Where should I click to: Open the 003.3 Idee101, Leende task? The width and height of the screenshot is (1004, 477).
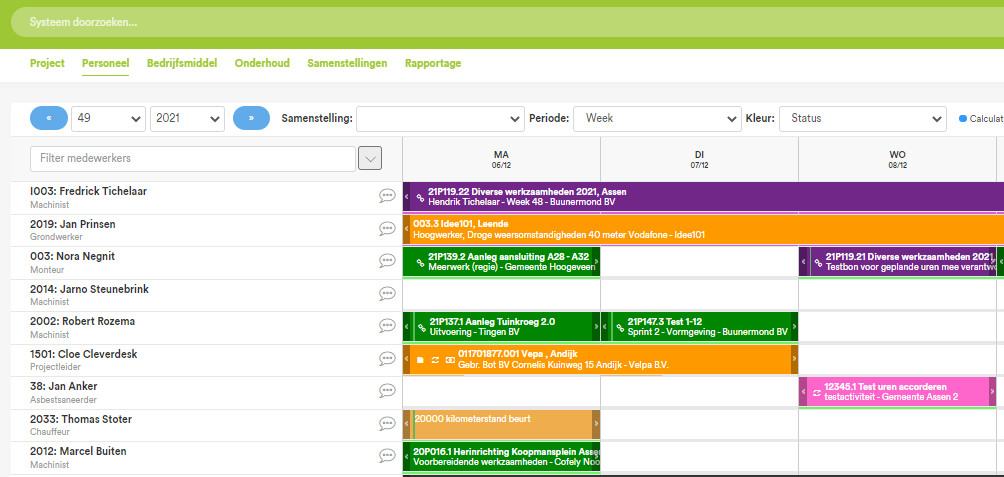coord(703,229)
